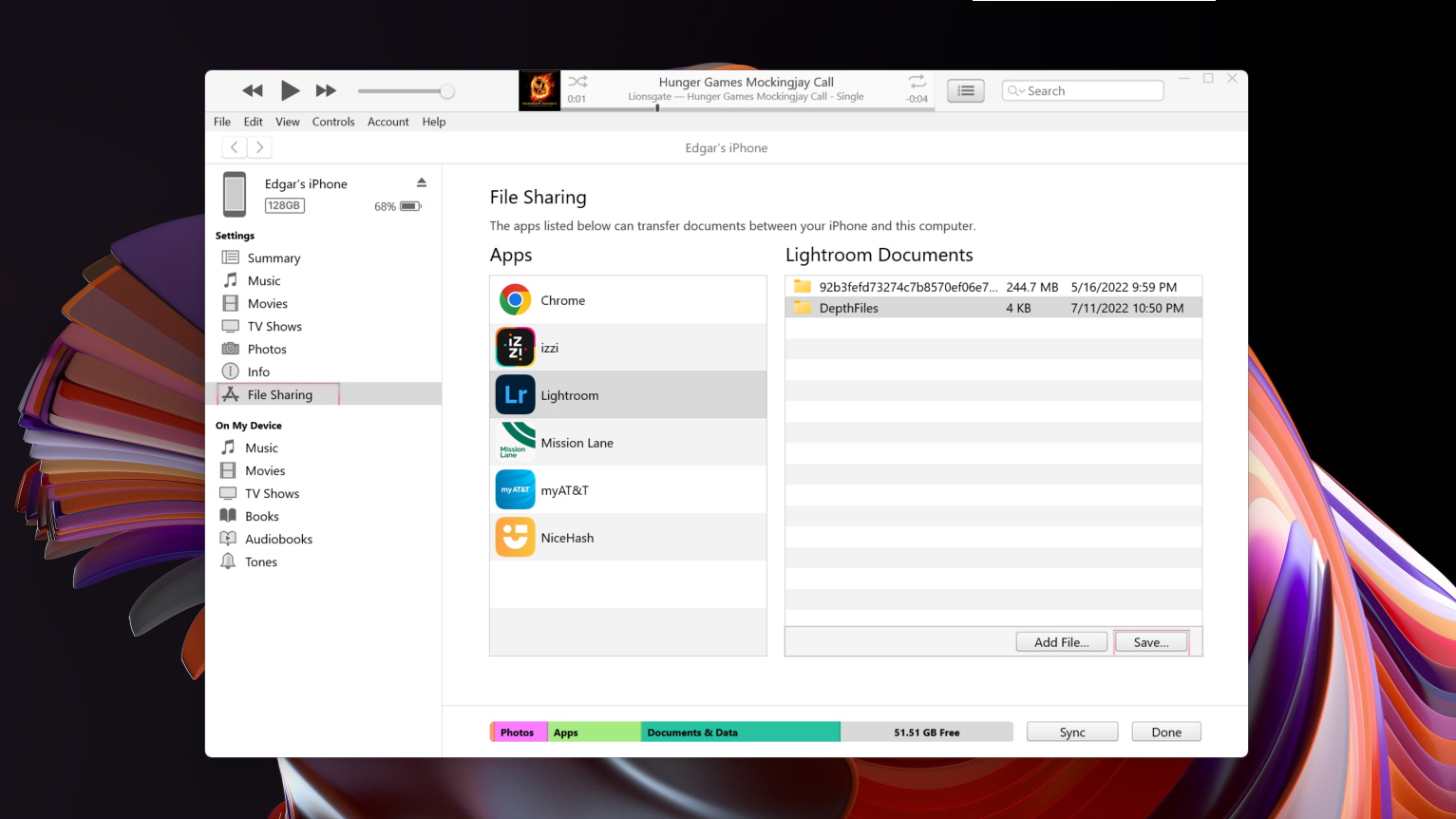This screenshot has height=819, width=1456.
Task: Open the search dropdown magnifier
Action: tap(1015, 91)
